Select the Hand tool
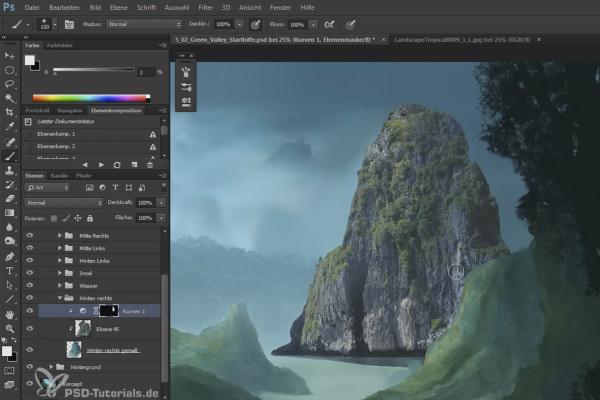The image size is (600, 400). pyautogui.click(x=10, y=315)
